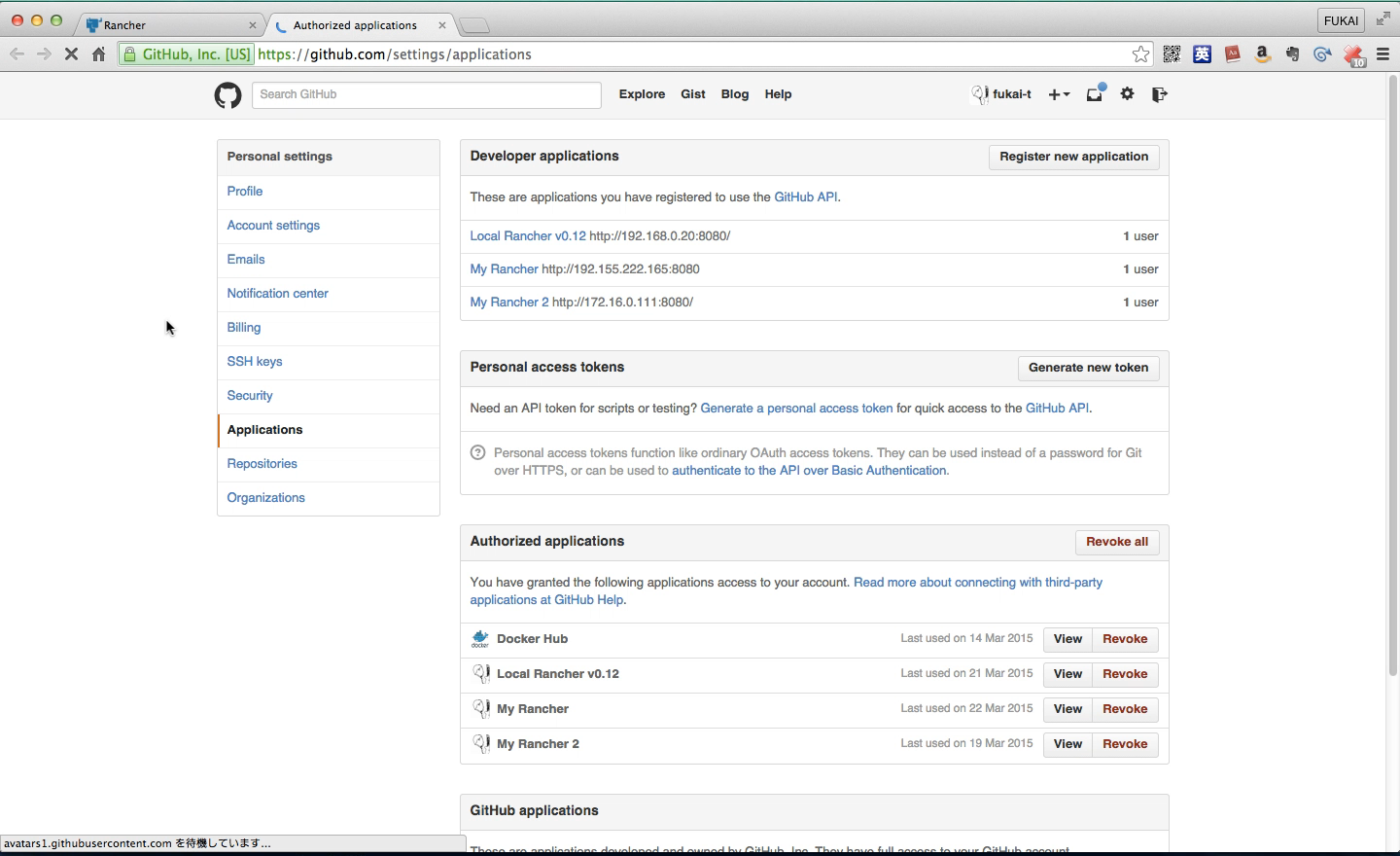Viewport: 1400px width, 856px height.
Task: Click the QR code extension icon
Action: 1172,54
